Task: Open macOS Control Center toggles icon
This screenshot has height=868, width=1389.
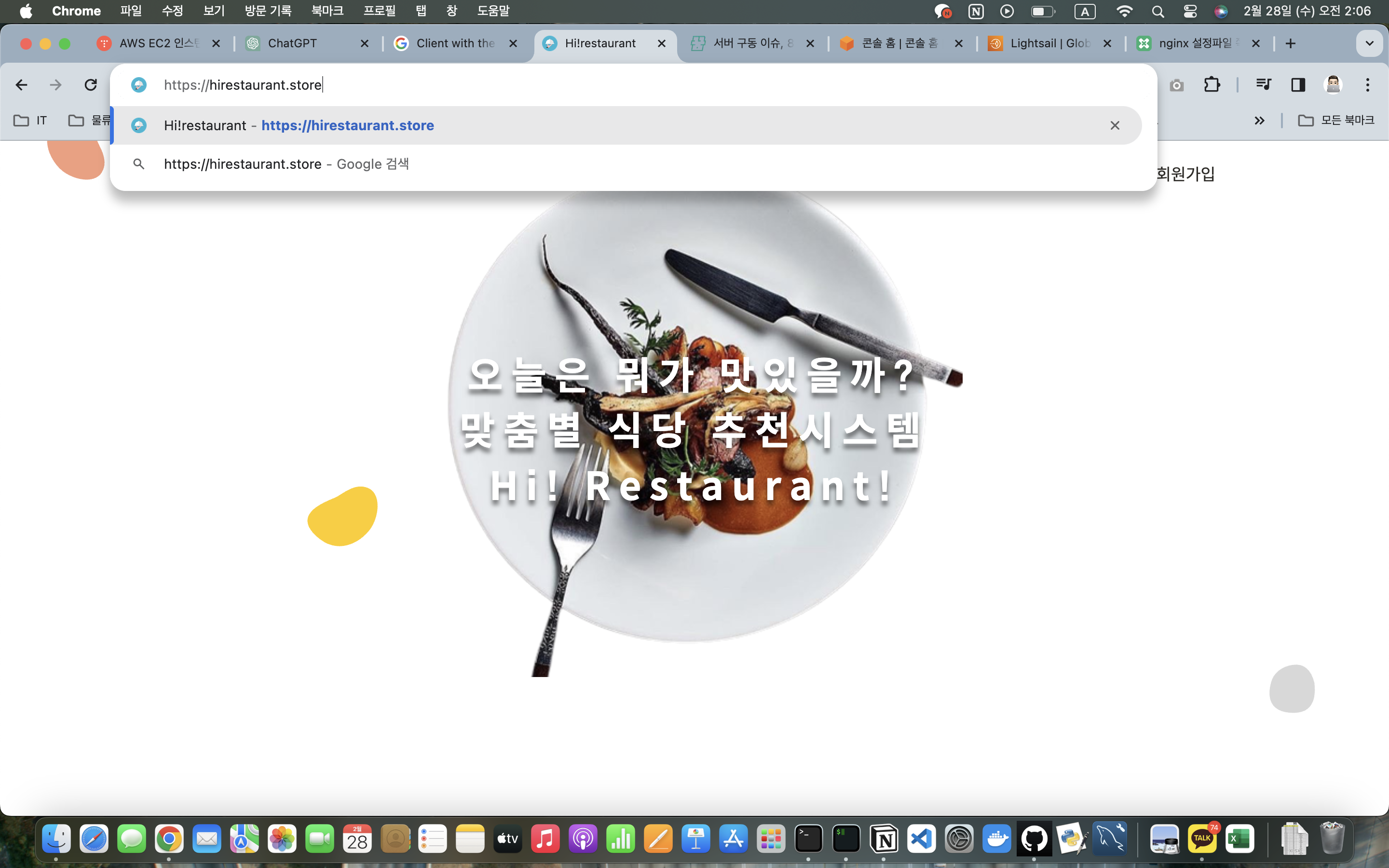Action: click(x=1190, y=11)
